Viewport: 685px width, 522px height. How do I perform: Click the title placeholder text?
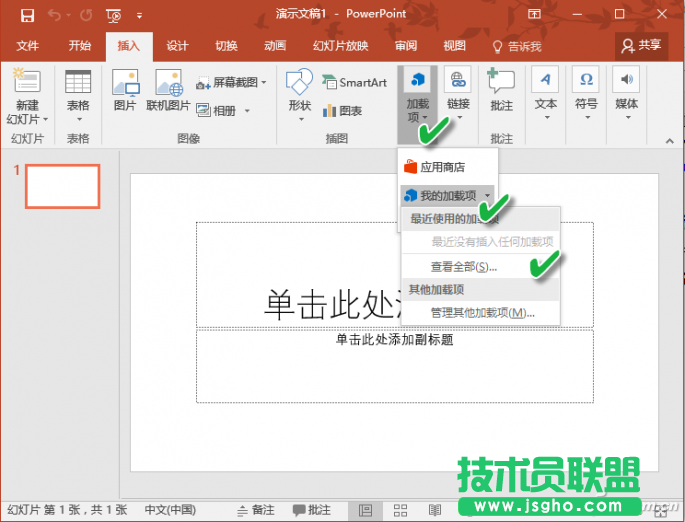[x=332, y=304]
